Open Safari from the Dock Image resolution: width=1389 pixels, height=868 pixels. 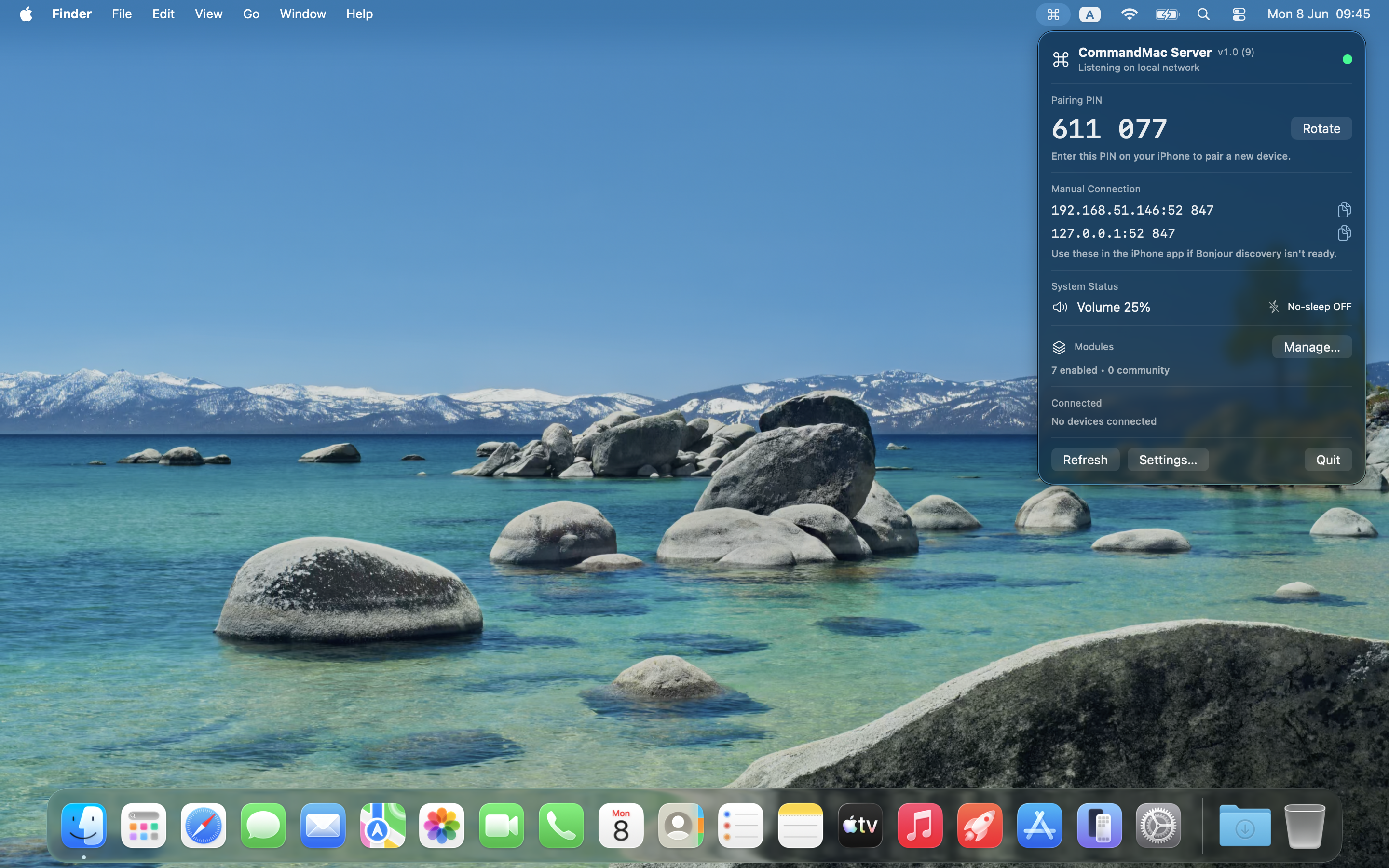point(203,826)
